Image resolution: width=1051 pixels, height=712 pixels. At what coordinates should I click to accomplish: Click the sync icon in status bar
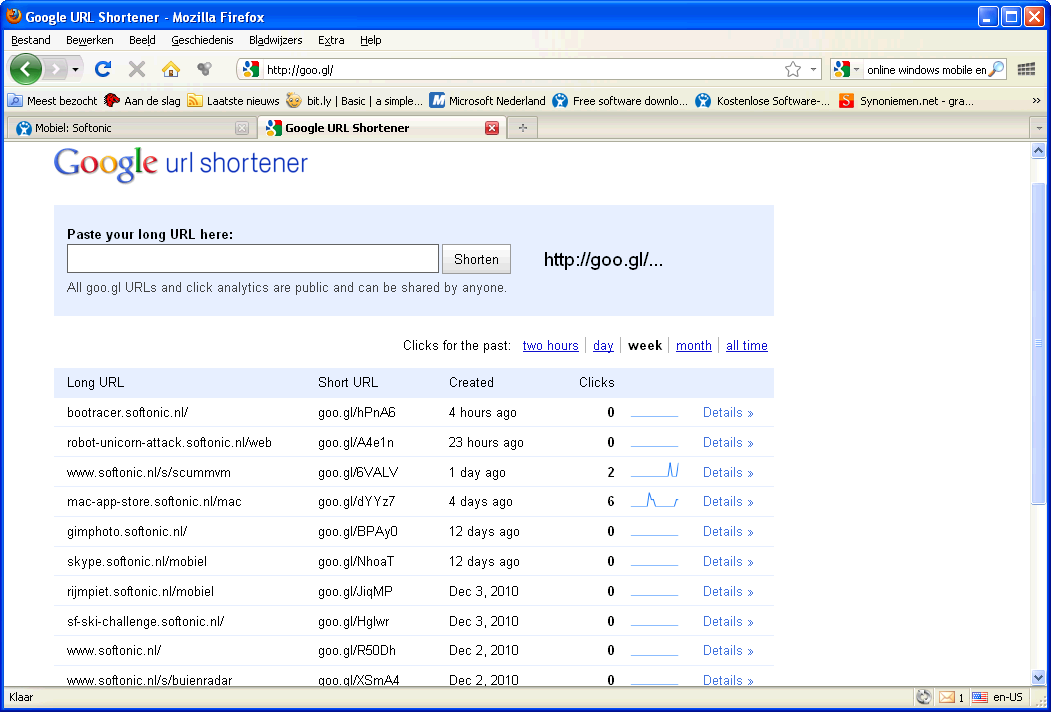point(923,697)
